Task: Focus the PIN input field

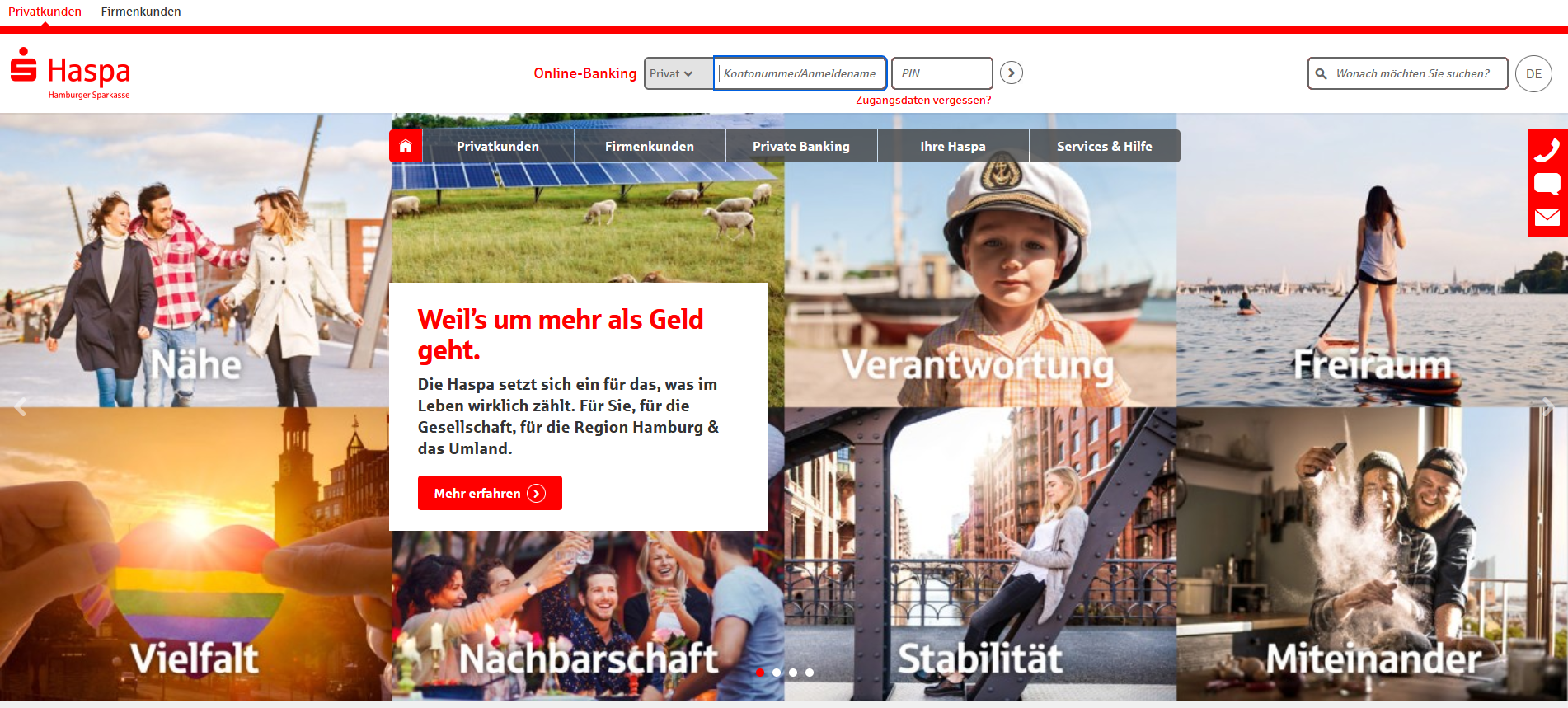Action: click(942, 73)
